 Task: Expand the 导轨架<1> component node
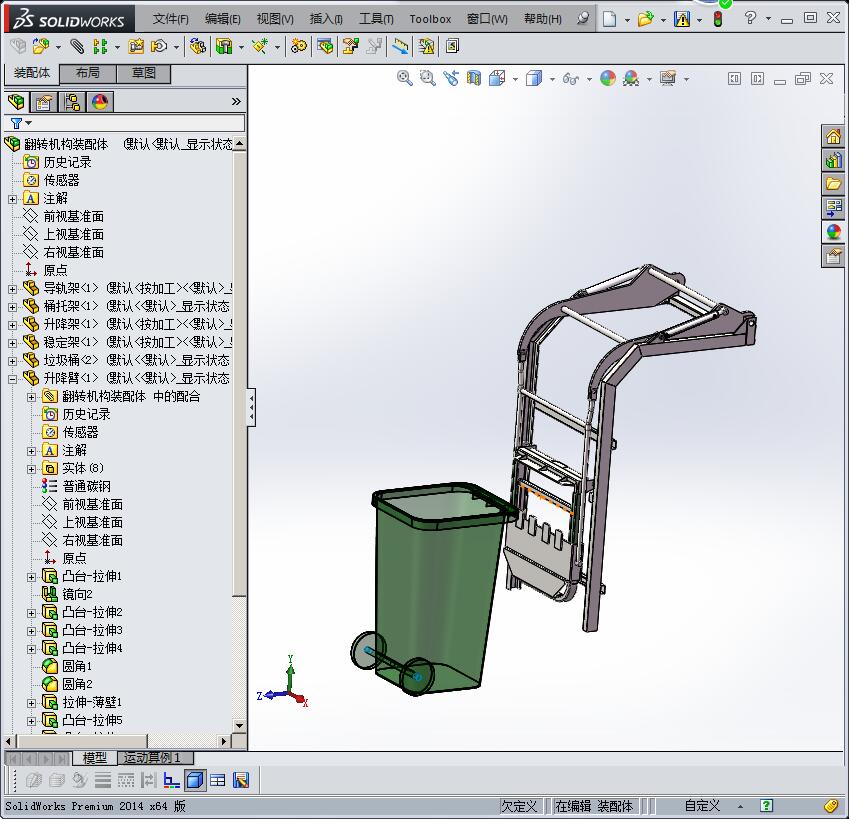pyautogui.click(x=12, y=289)
